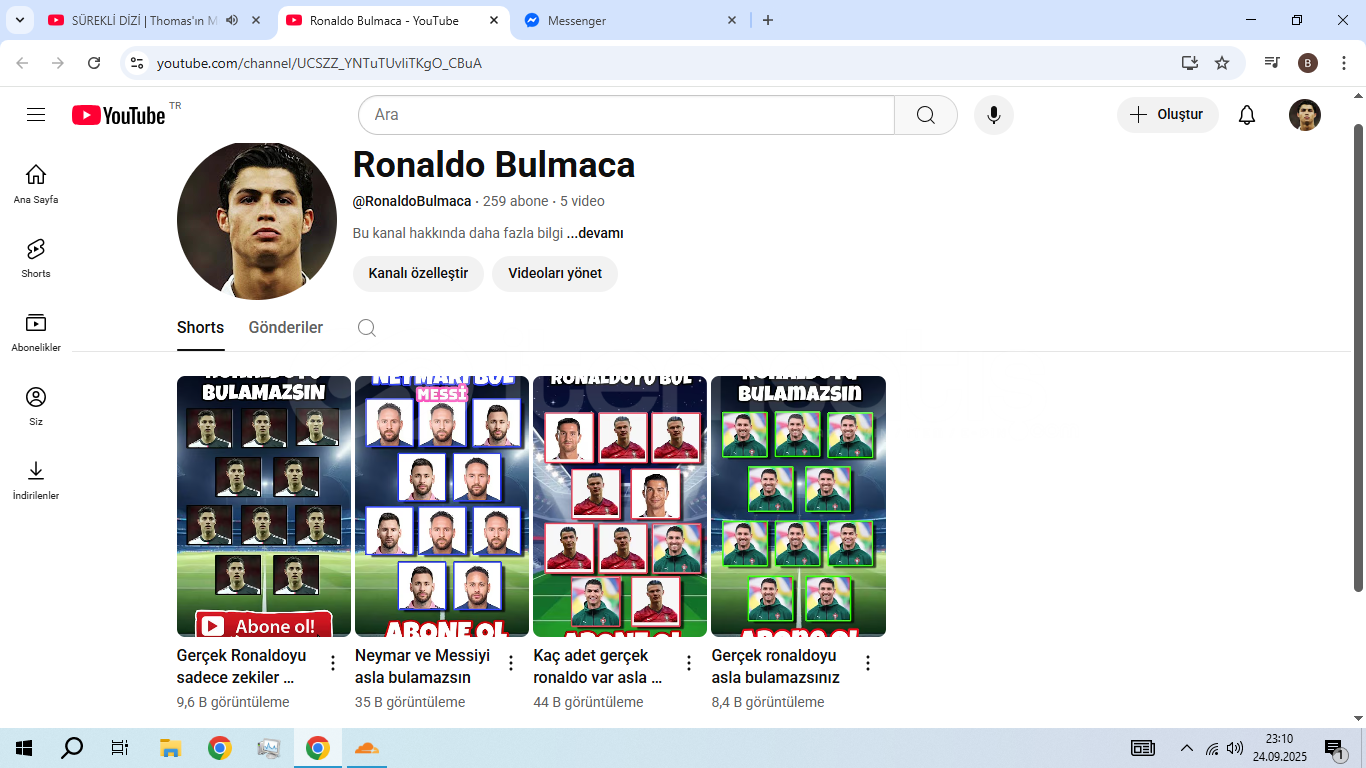Open a new browser tab

768,20
